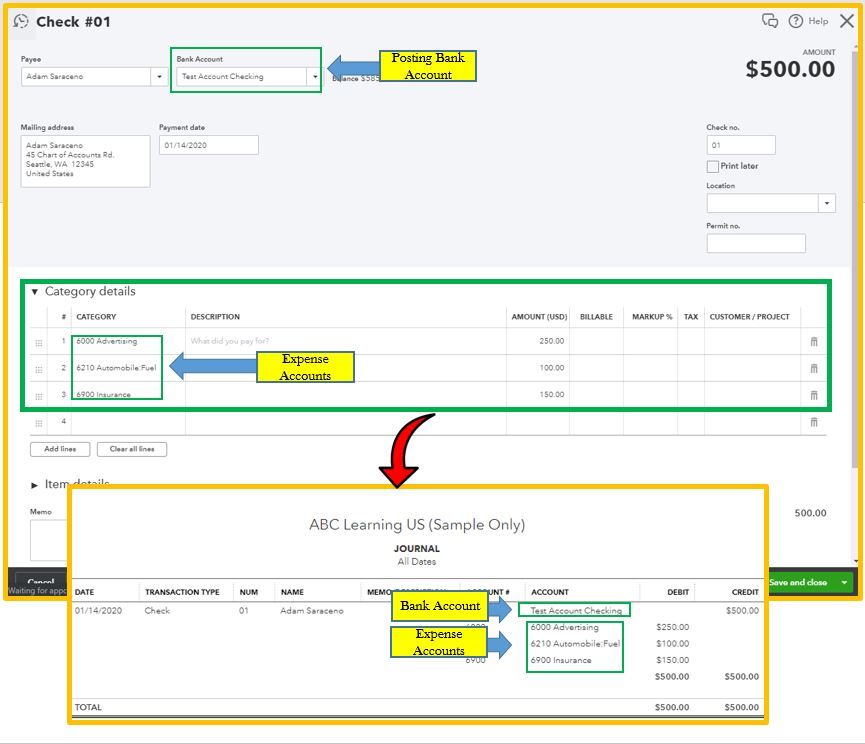Click trash icon on empty line 4
The image size is (865, 744).
814,422
